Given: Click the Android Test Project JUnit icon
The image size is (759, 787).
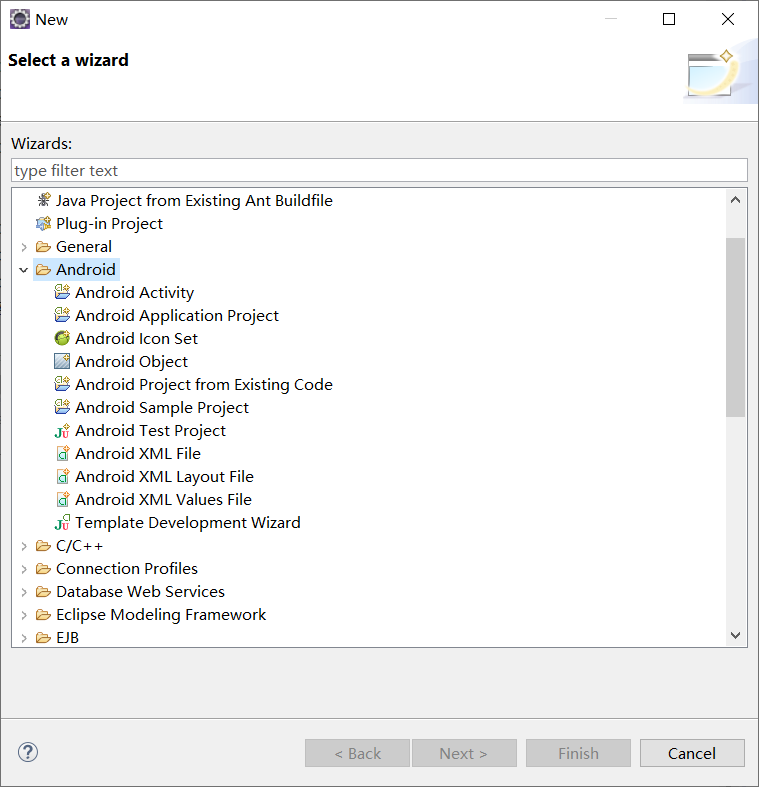Looking at the screenshot, I should tap(62, 431).
